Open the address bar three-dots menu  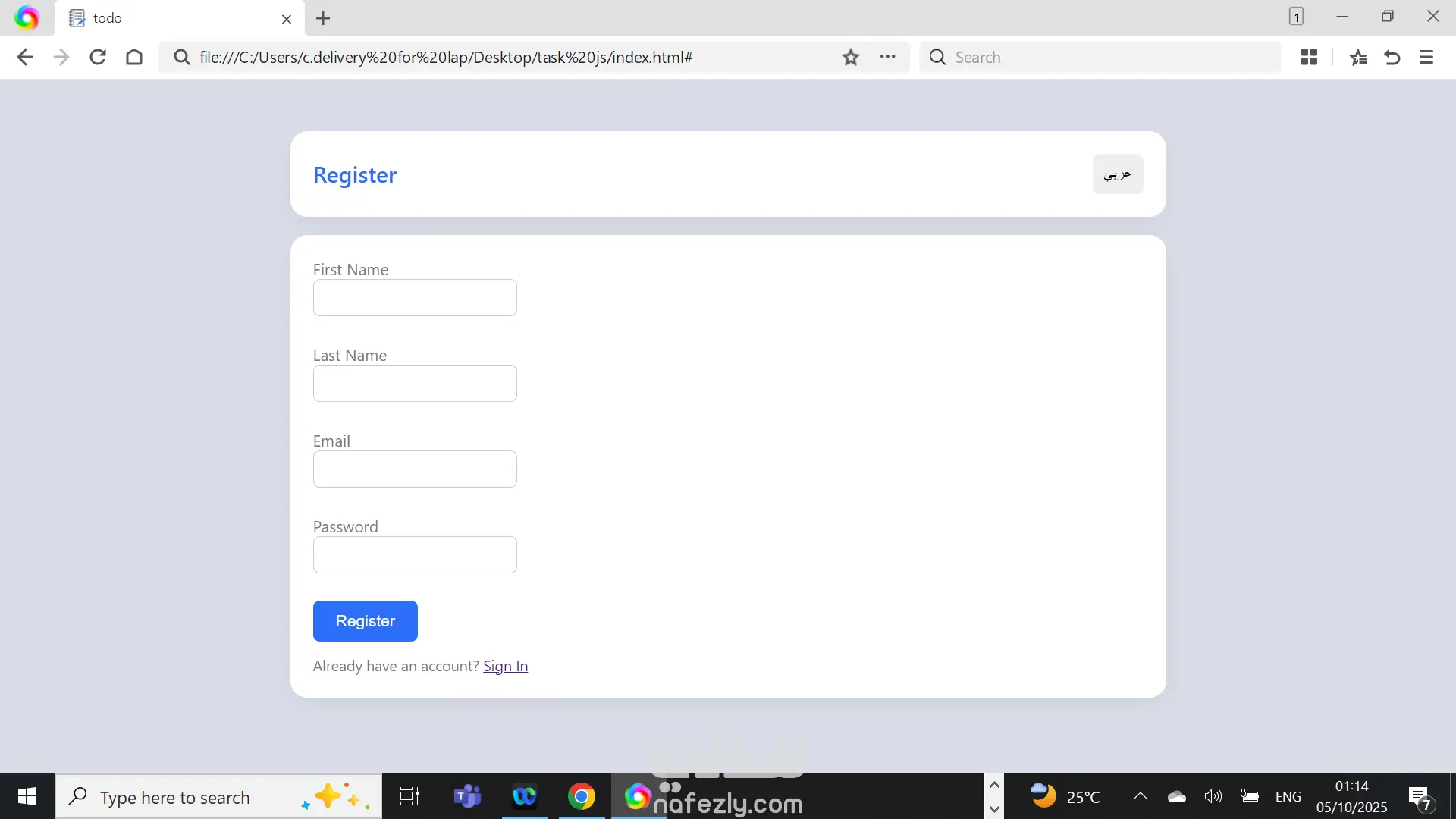(888, 57)
